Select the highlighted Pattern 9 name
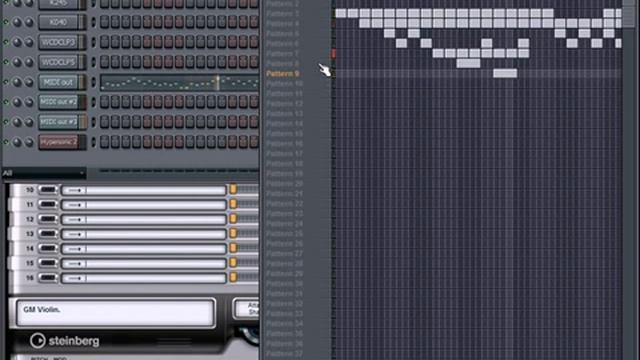The width and height of the screenshot is (640, 360). 282,74
